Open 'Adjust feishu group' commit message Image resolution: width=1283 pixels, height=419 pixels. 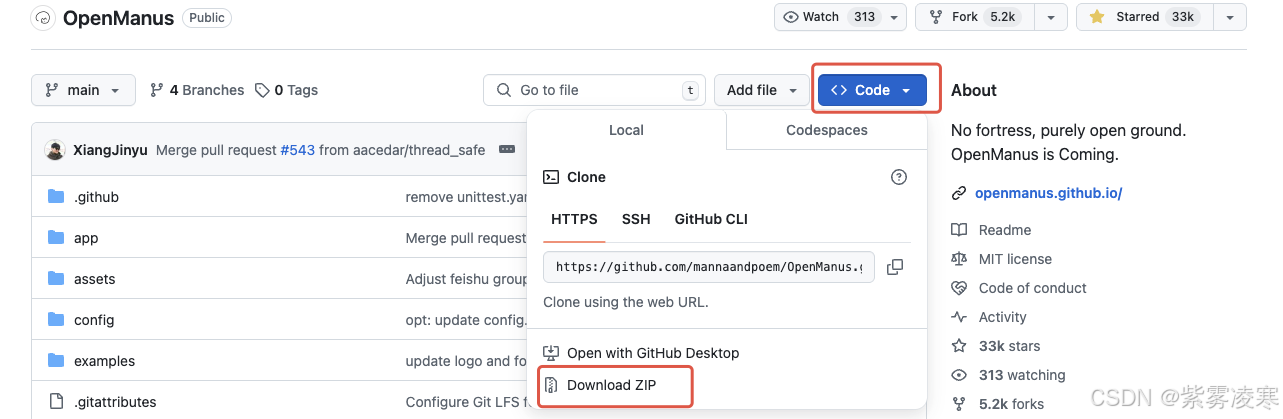[466, 279]
